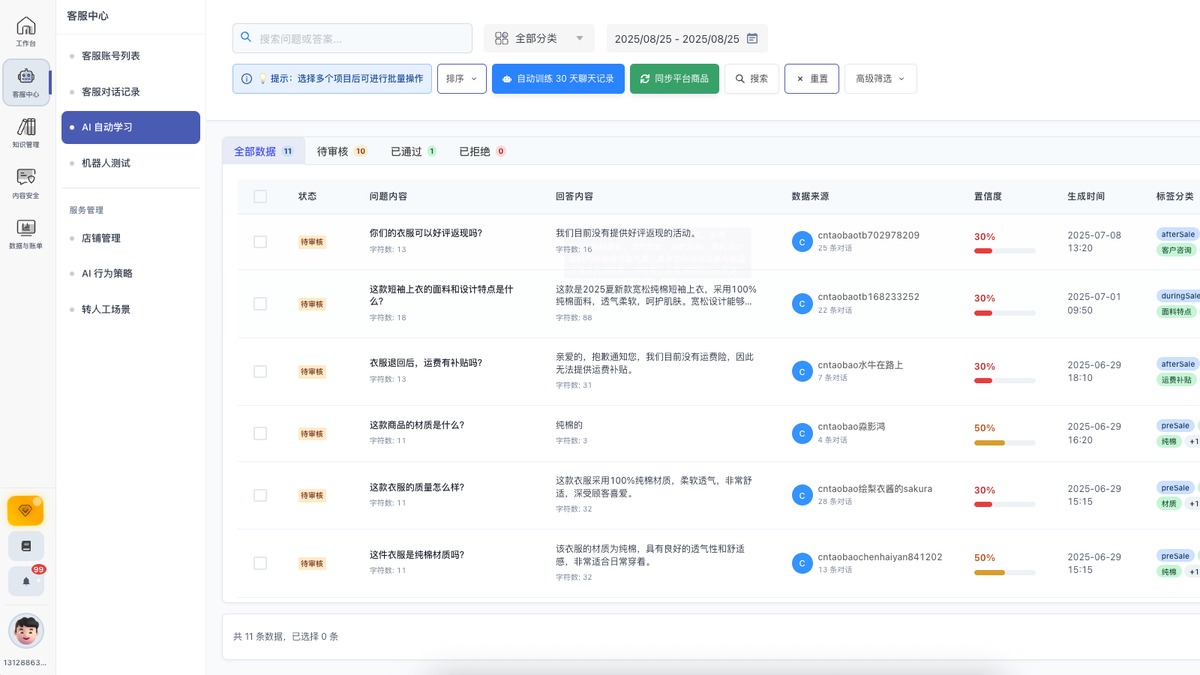Image resolution: width=1200 pixels, height=675 pixels.
Task: Click the 生成时间 column header
Action: tap(1085, 196)
